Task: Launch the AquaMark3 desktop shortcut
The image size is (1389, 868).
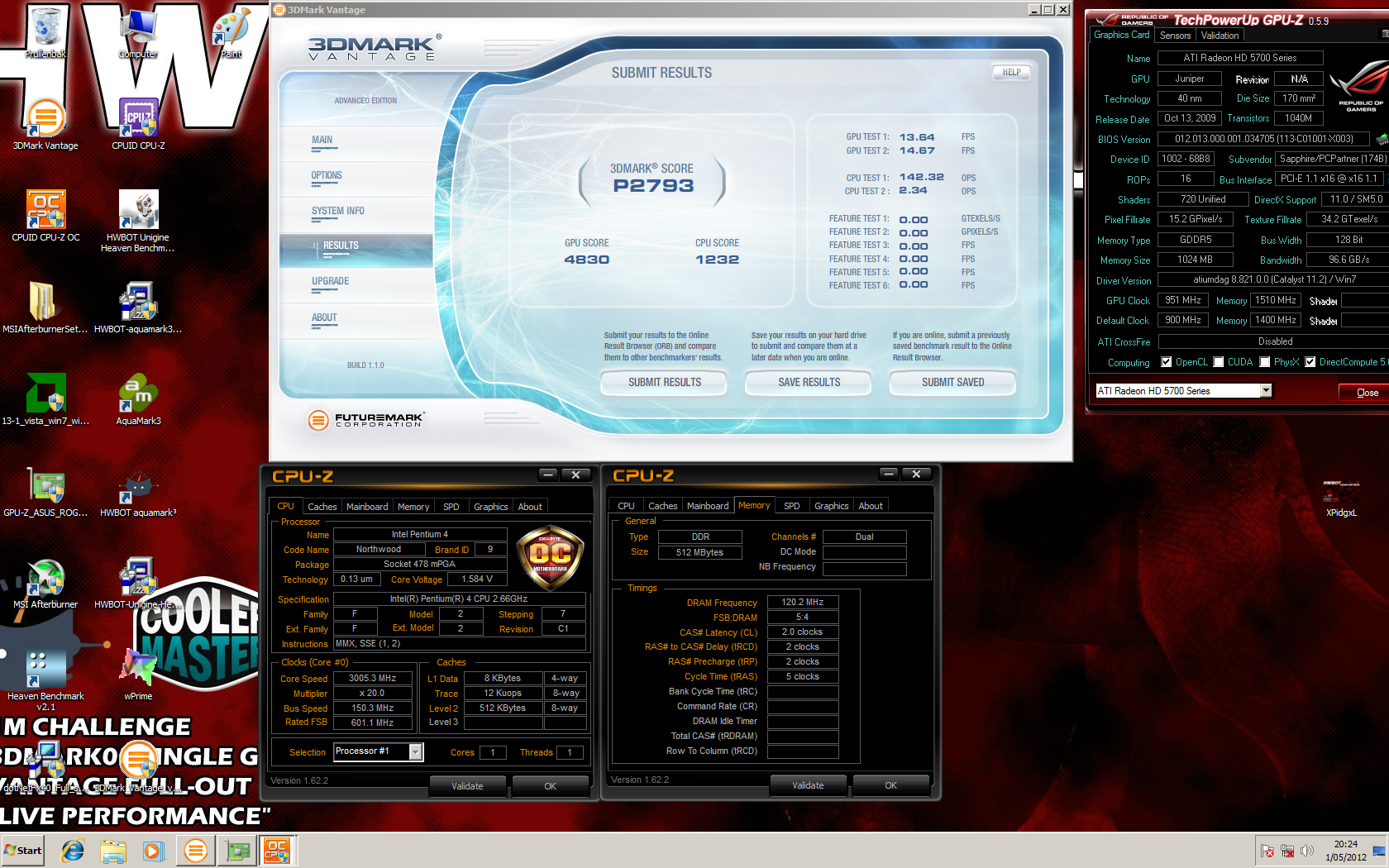Action: click(138, 399)
